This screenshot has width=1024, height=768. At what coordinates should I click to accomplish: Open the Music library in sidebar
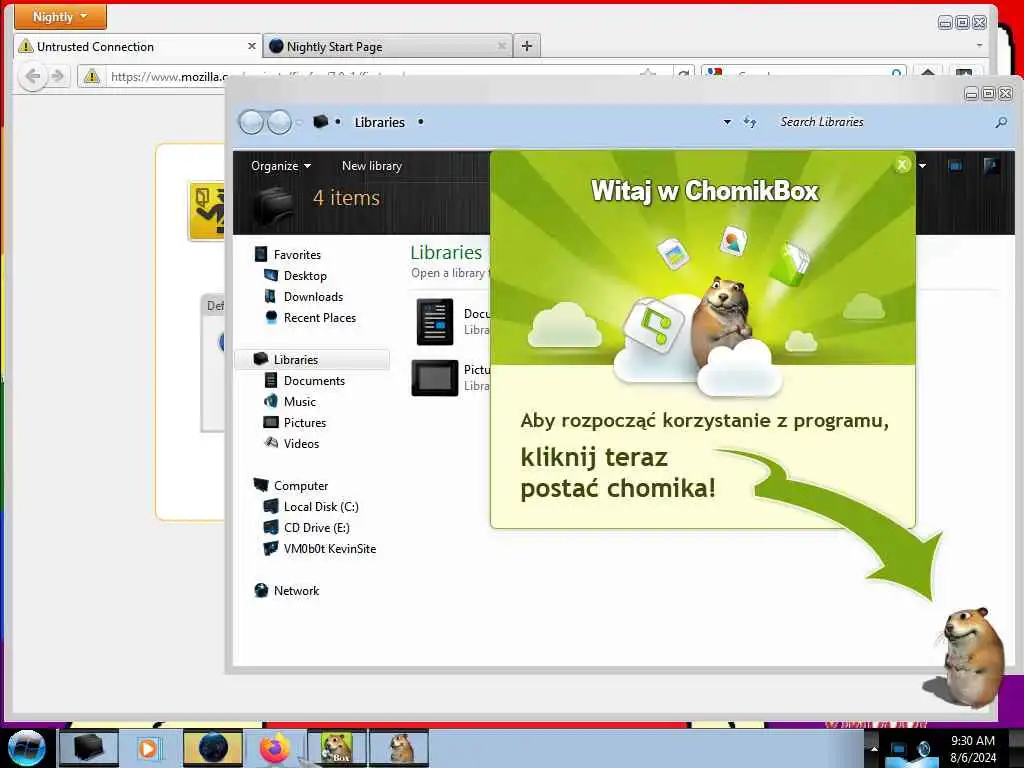click(289, 402)
